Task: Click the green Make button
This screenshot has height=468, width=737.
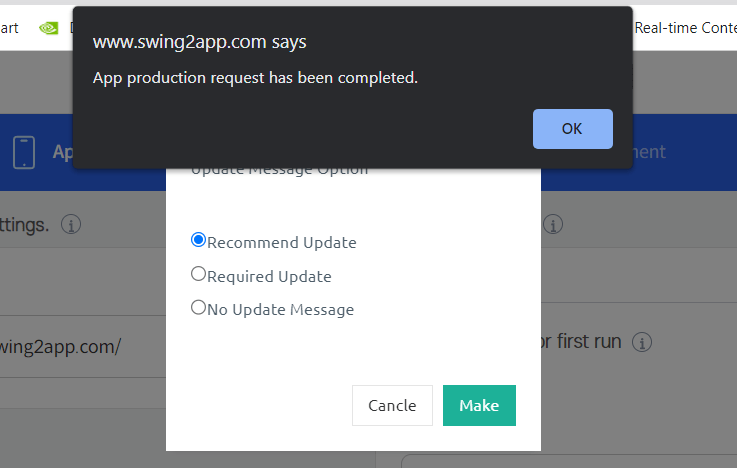Action: (479, 406)
